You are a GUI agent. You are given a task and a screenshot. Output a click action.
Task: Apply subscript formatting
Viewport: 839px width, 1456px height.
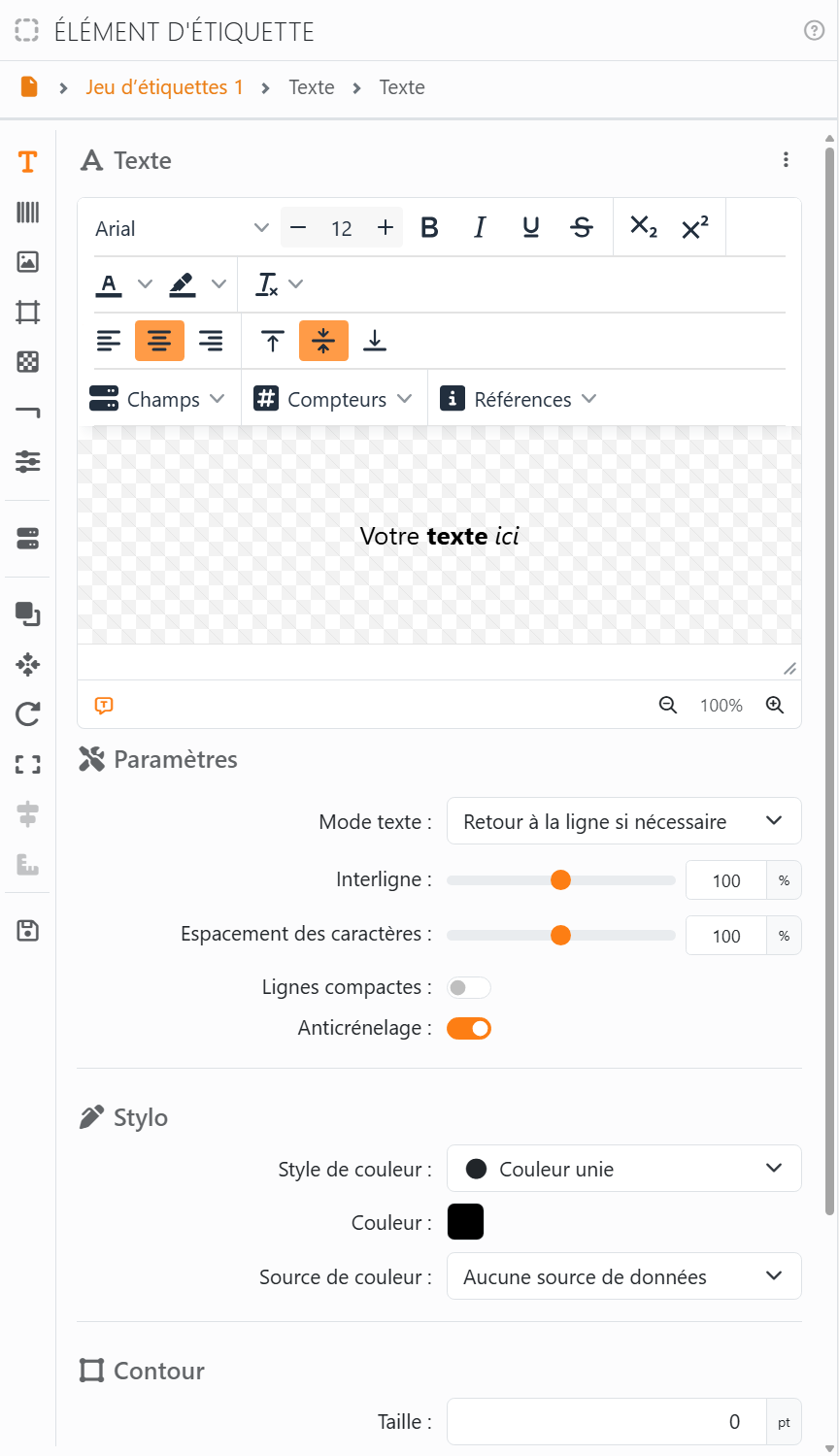(644, 228)
